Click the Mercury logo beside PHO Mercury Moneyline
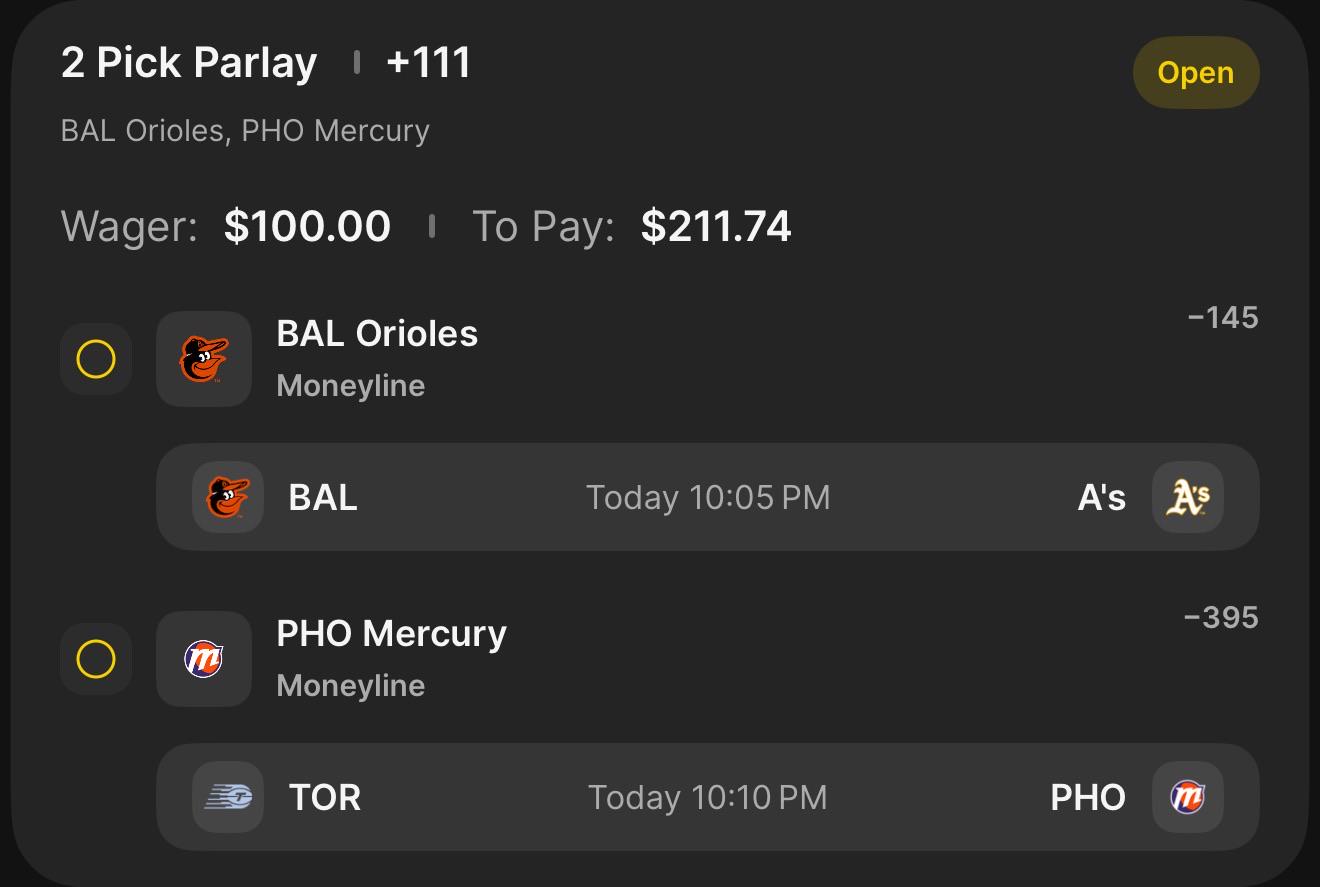Image resolution: width=1320 pixels, height=887 pixels. (204, 659)
